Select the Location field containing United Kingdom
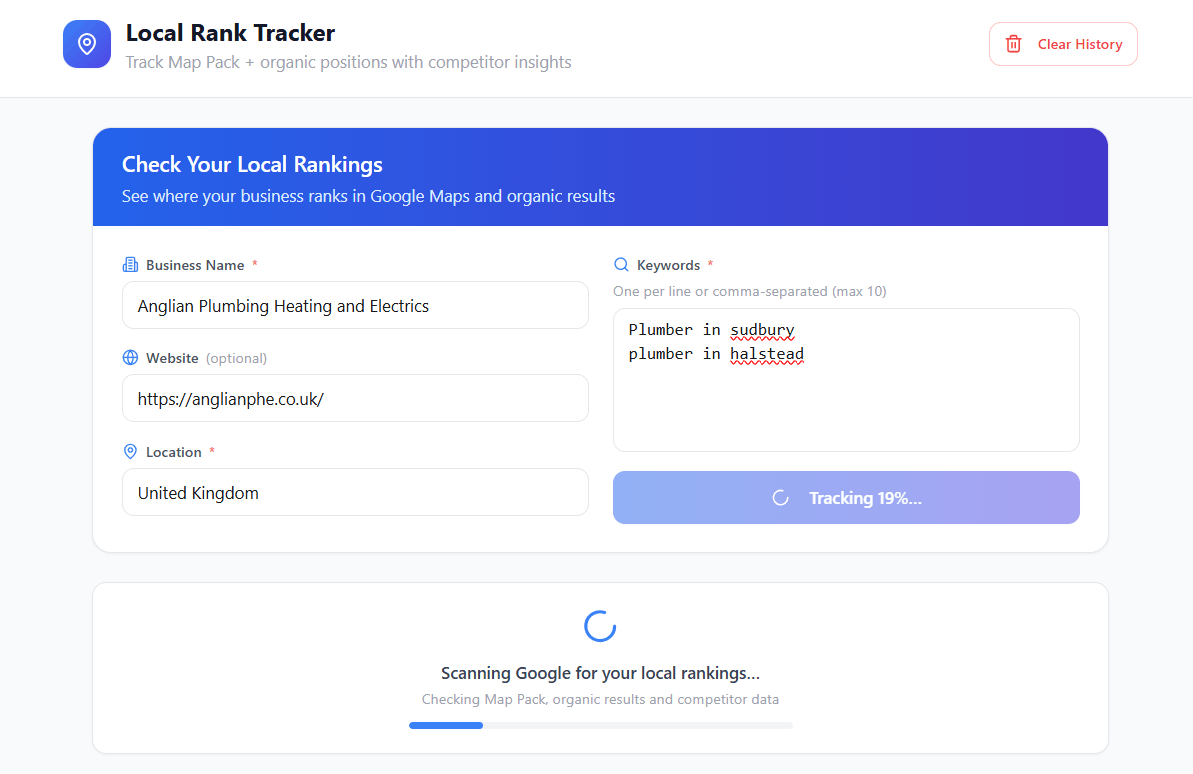 pyautogui.click(x=355, y=492)
